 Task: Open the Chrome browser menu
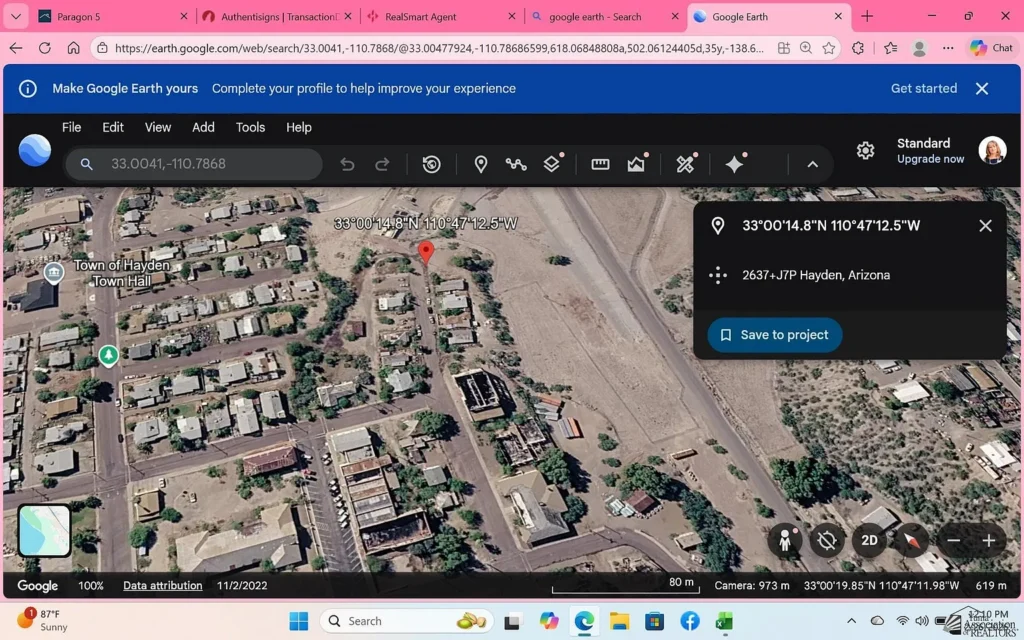[x=948, y=47]
